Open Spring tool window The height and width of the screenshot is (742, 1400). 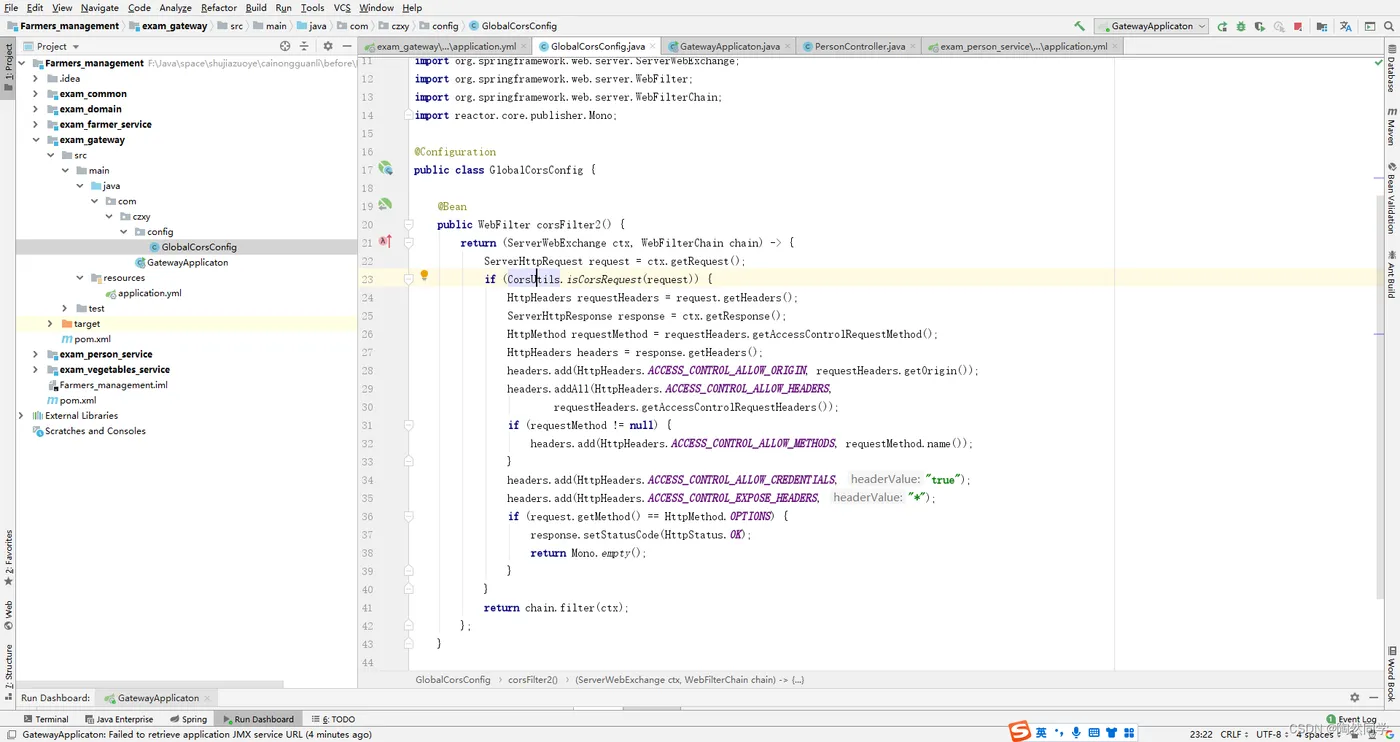tap(189, 719)
